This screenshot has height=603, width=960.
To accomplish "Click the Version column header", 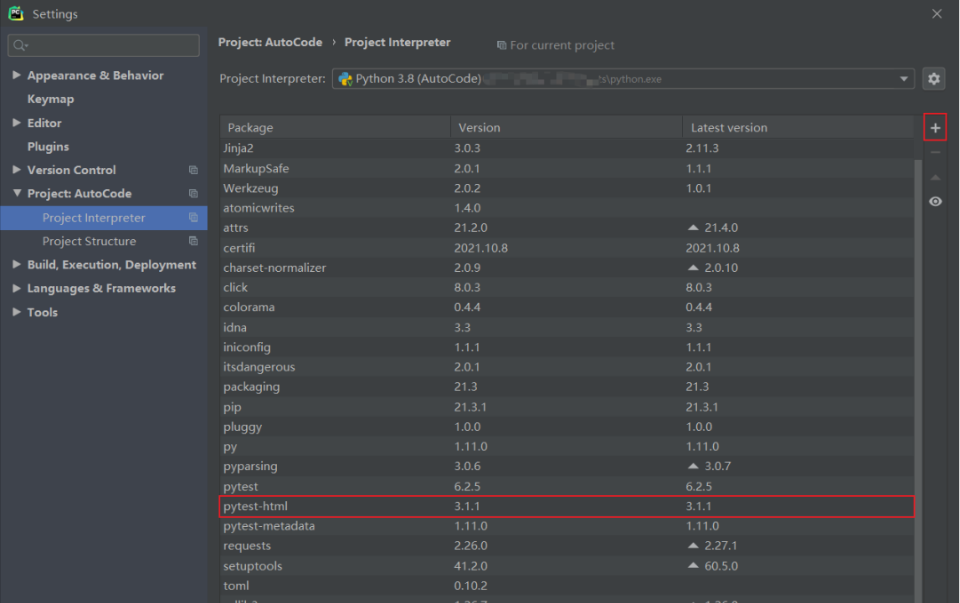I will 567,127.
